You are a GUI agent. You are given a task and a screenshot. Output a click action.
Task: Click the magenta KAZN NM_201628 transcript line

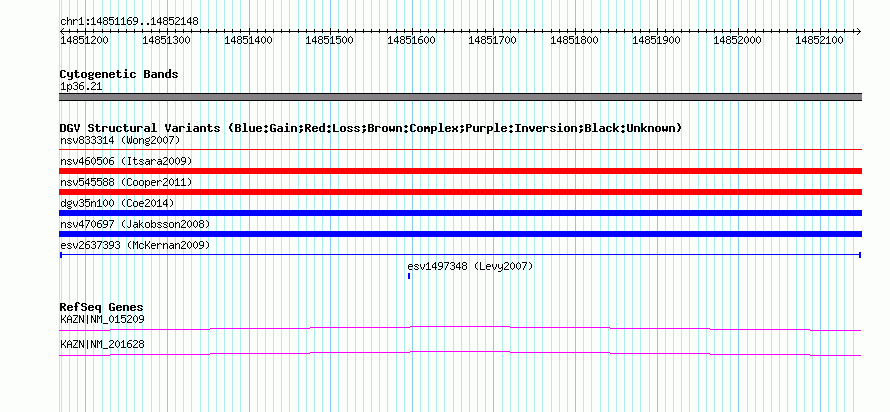(x=460, y=354)
